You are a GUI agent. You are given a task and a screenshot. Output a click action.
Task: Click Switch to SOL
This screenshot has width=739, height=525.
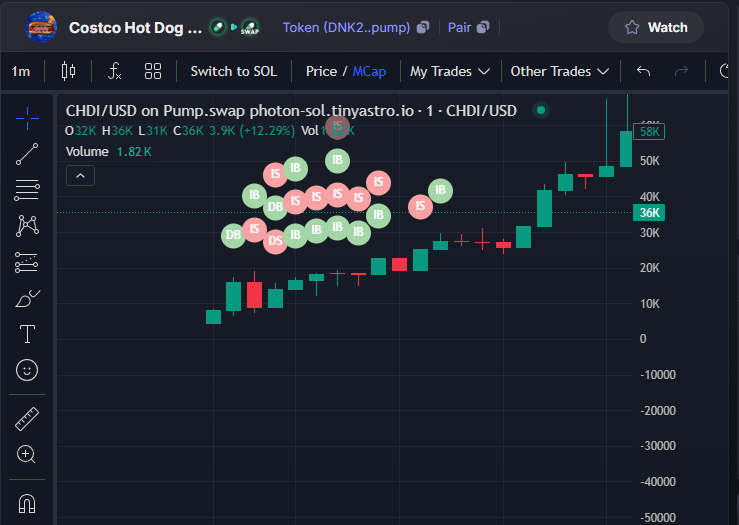(x=234, y=71)
